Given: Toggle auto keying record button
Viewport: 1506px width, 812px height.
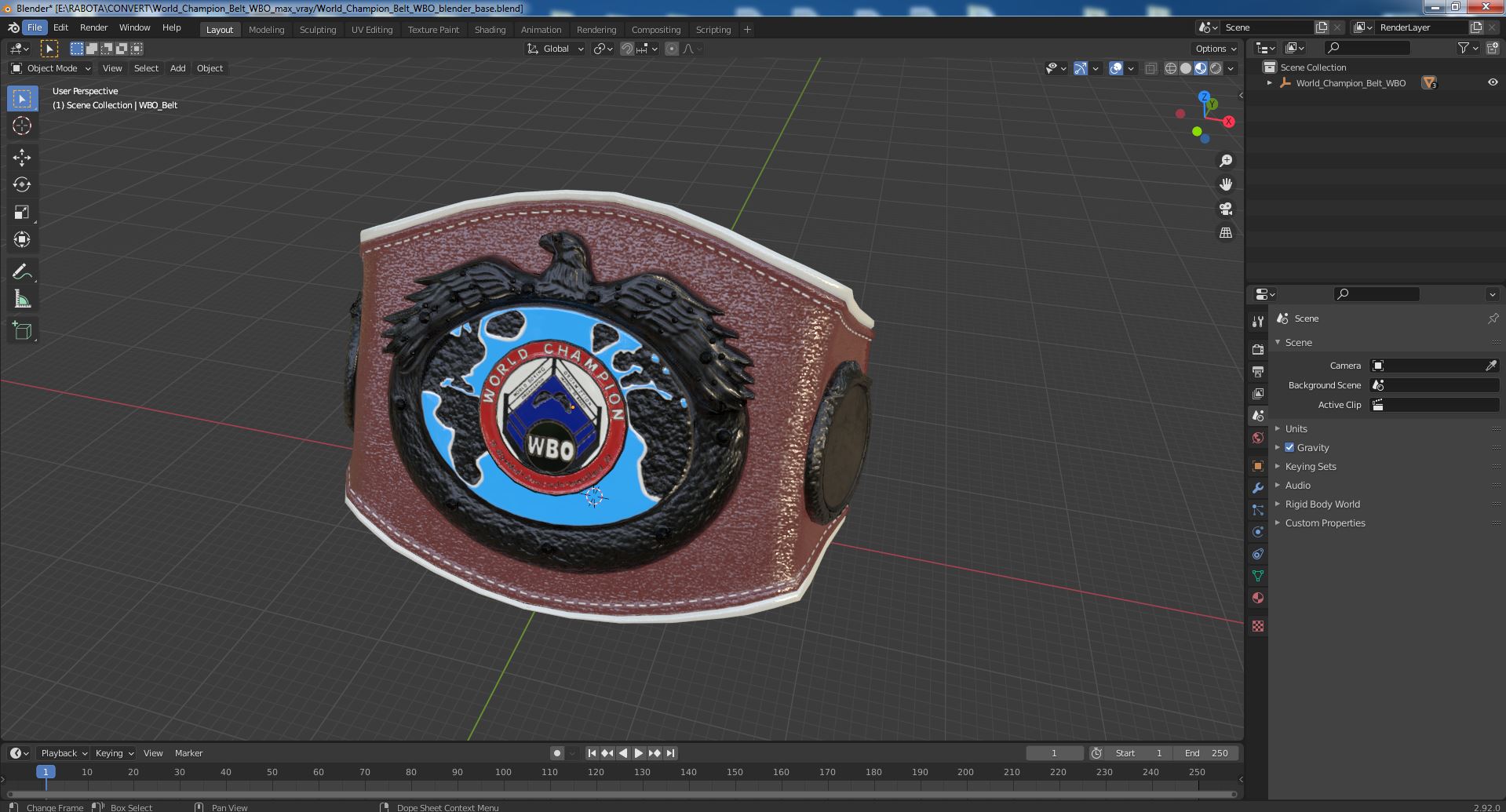Looking at the screenshot, I should pyautogui.click(x=556, y=753).
